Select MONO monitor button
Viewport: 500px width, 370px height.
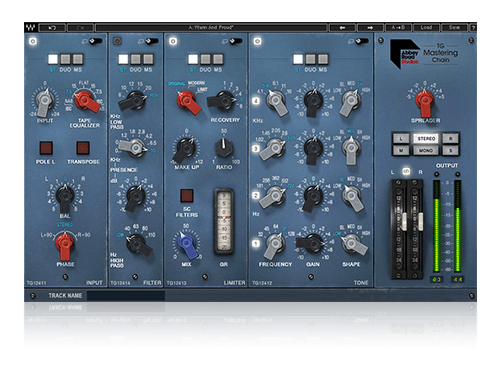click(426, 151)
